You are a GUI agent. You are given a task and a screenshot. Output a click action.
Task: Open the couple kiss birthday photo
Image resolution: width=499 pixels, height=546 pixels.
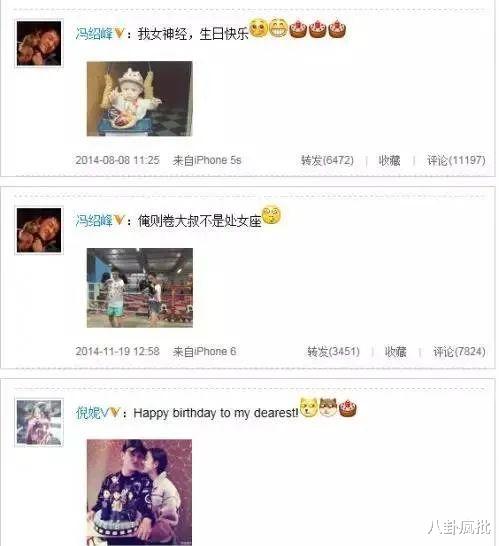pyautogui.click(x=139, y=492)
